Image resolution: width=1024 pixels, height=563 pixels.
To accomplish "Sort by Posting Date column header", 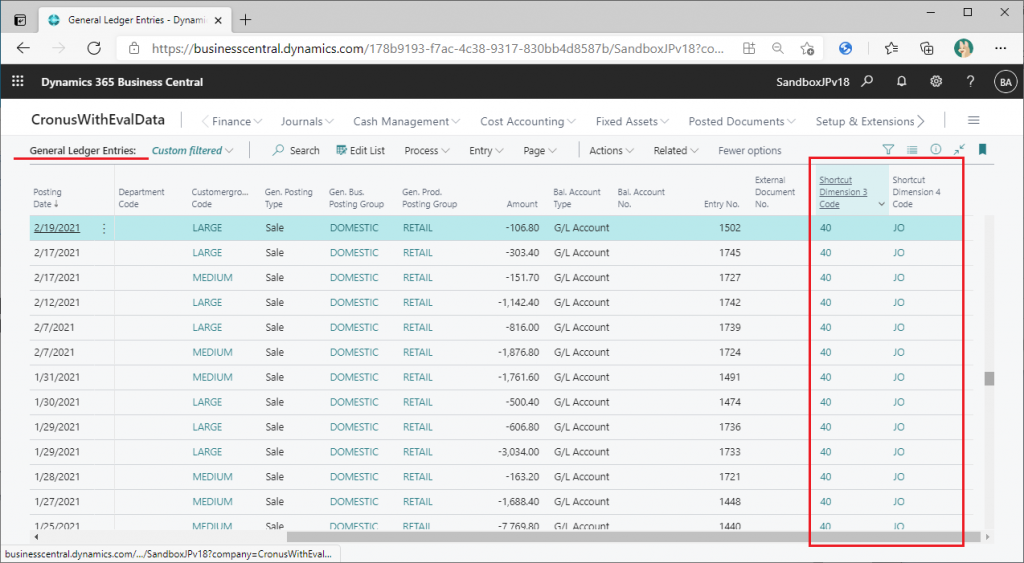I will [47, 198].
